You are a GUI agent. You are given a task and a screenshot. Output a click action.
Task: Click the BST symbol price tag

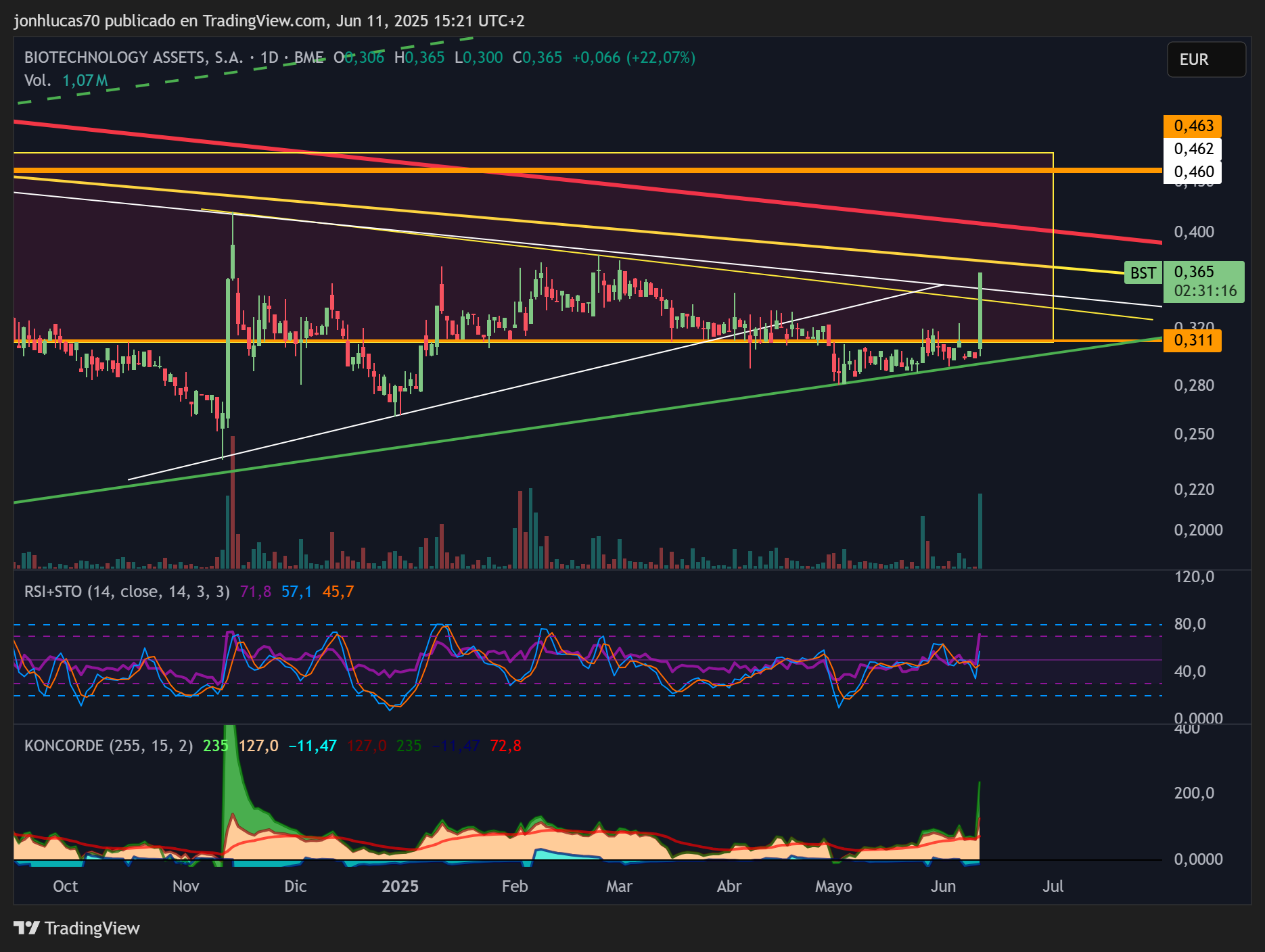[1143, 273]
